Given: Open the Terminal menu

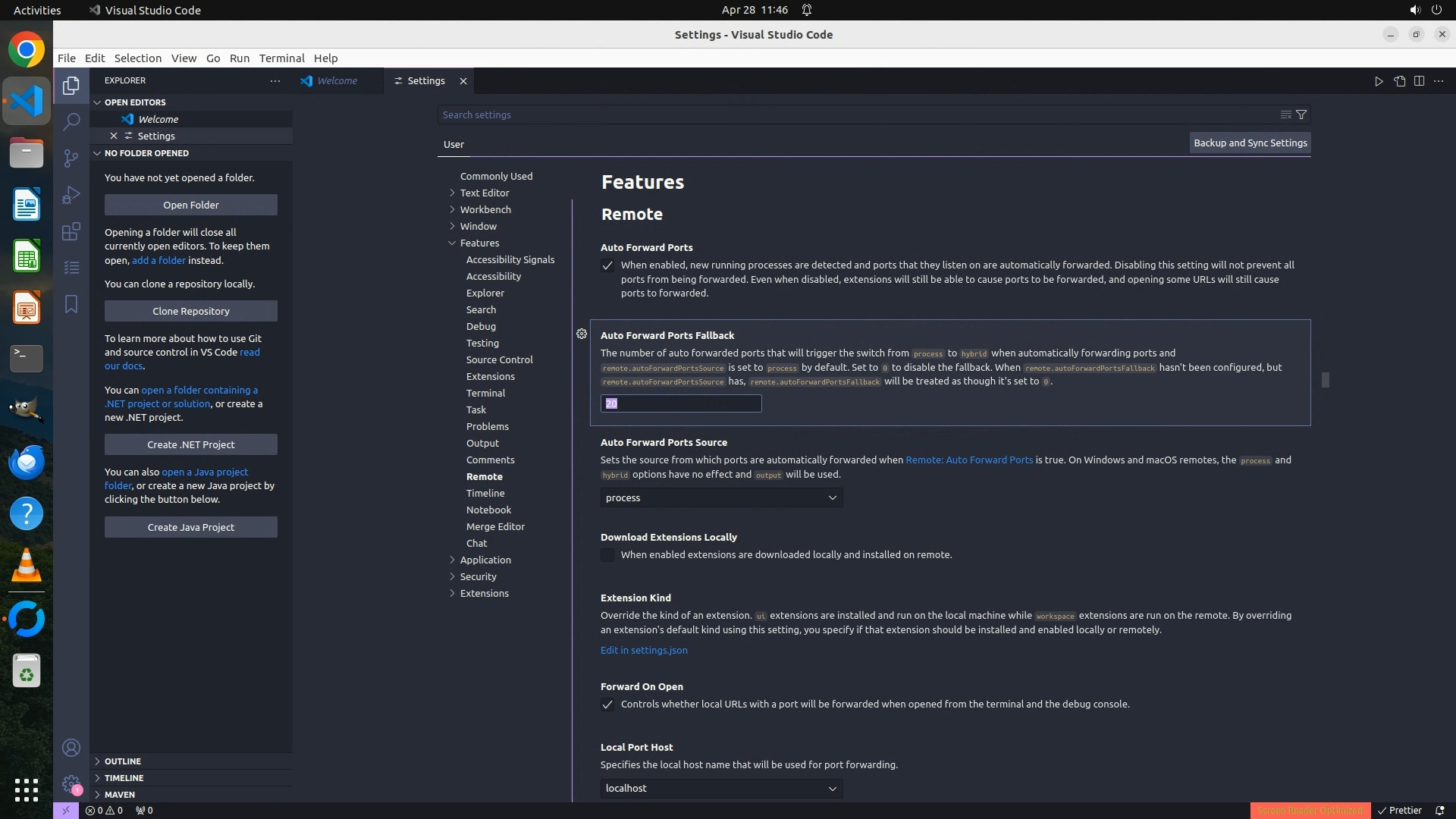Looking at the screenshot, I should [281, 58].
